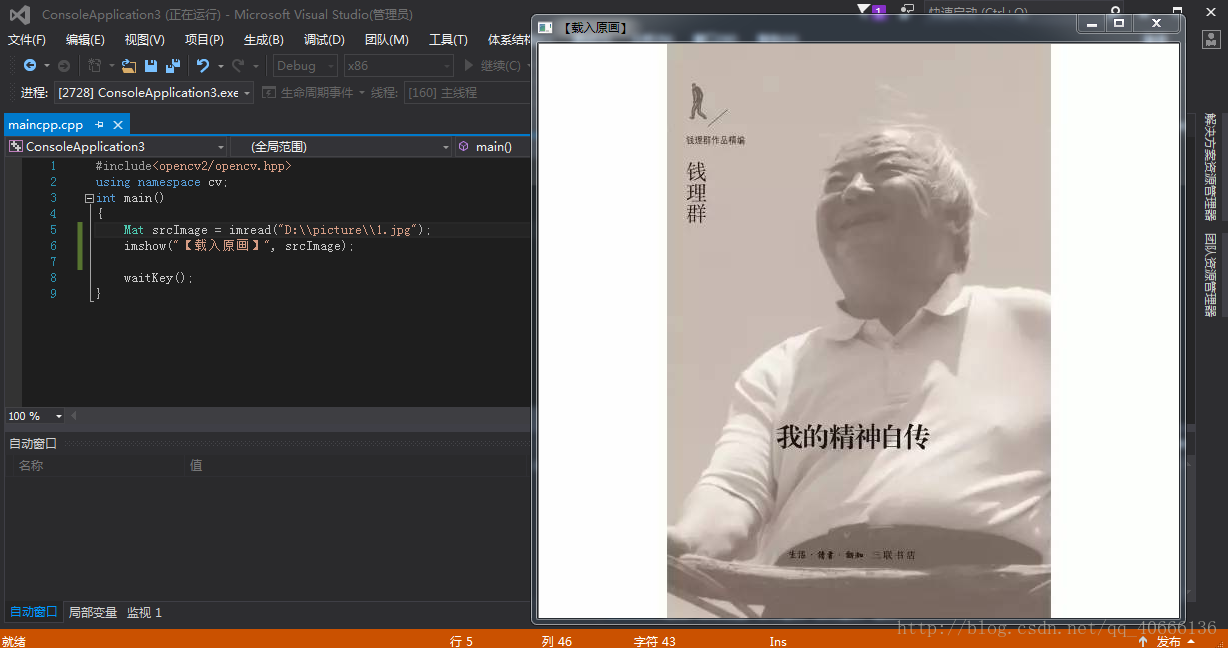1228x648 pixels.
Task: Click the editor horizontal scrollbar left arrow
Action: point(74,416)
